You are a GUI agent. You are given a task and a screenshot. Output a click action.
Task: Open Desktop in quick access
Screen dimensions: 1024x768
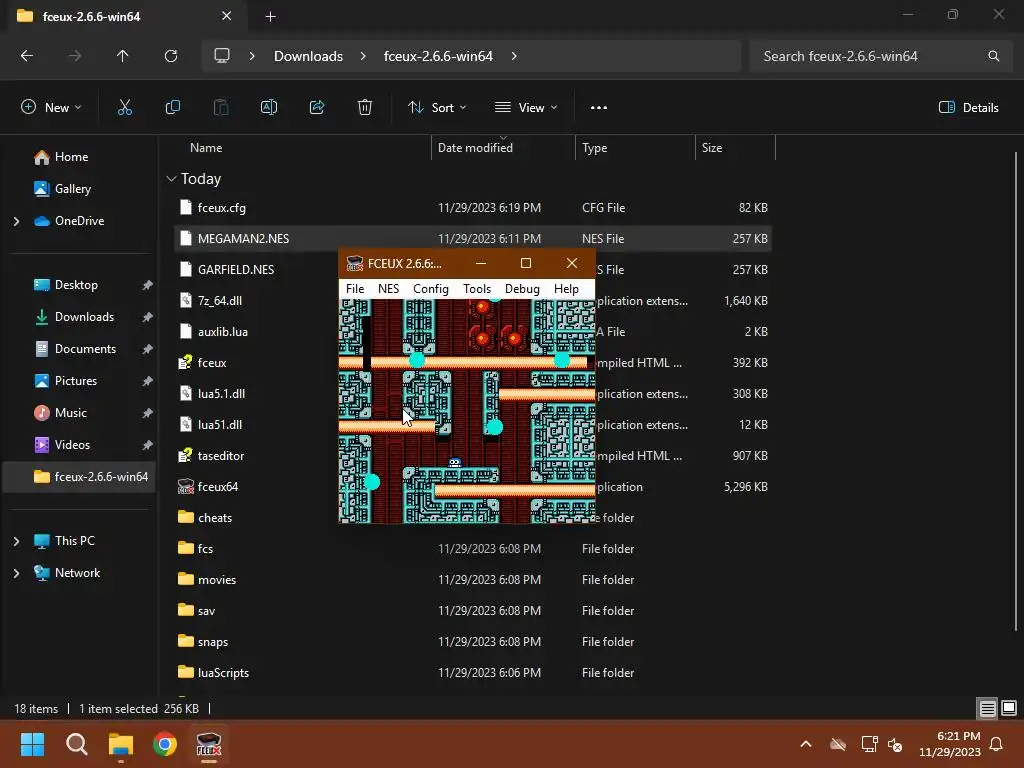click(x=65, y=285)
